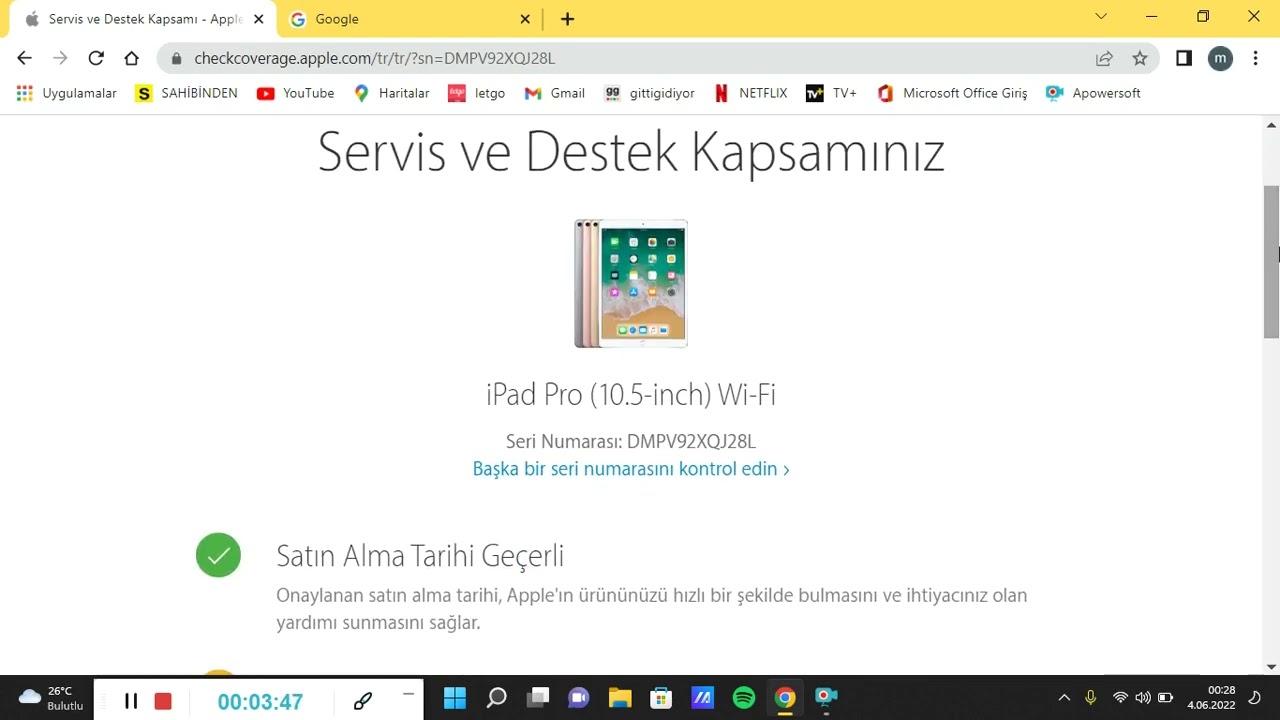Click the iPad Pro product image
1280x720 pixels.
[631, 284]
